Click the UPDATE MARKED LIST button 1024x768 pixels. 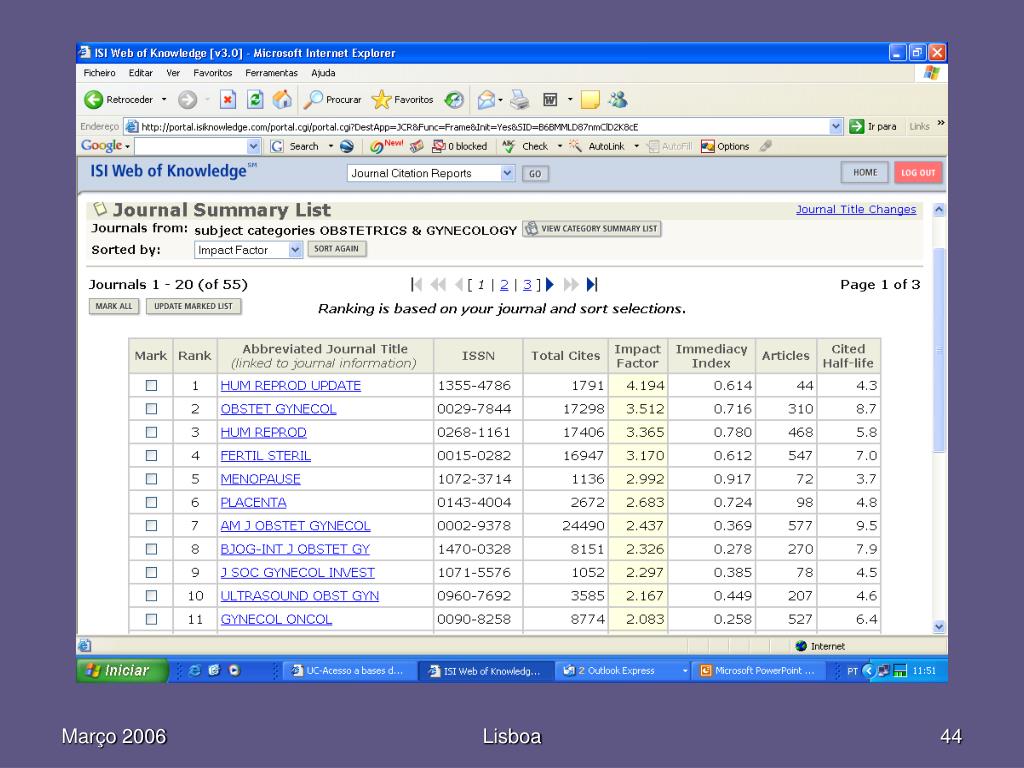click(x=193, y=306)
